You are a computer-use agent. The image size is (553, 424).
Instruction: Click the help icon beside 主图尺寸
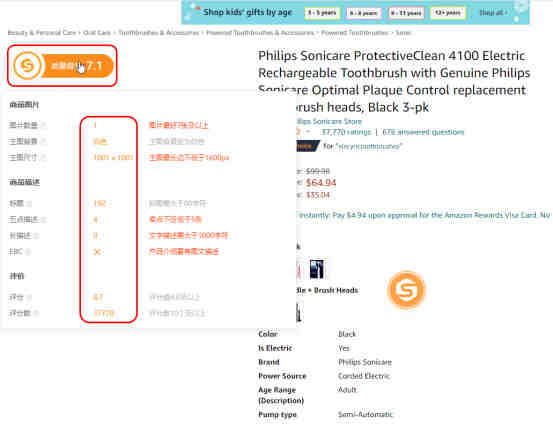(x=44, y=158)
